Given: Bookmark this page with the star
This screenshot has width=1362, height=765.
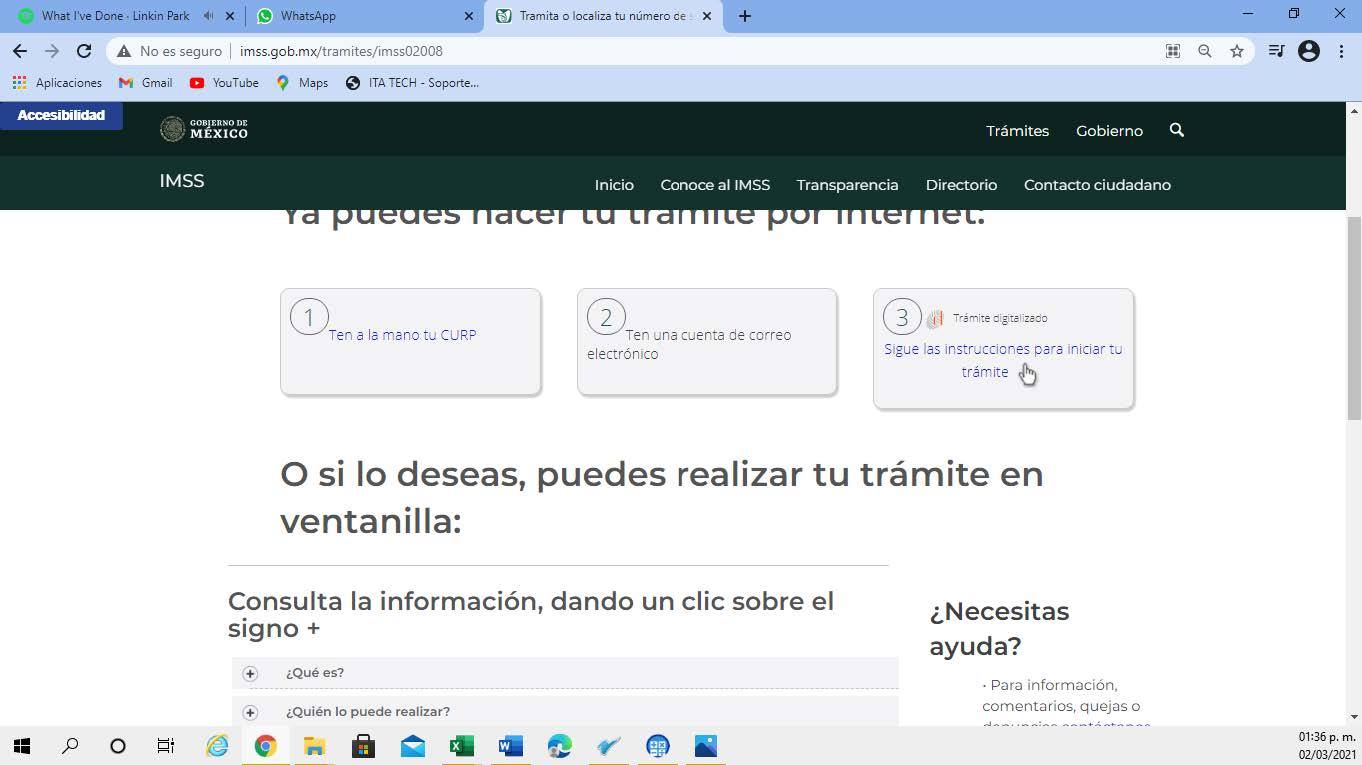Looking at the screenshot, I should pos(1237,51).
